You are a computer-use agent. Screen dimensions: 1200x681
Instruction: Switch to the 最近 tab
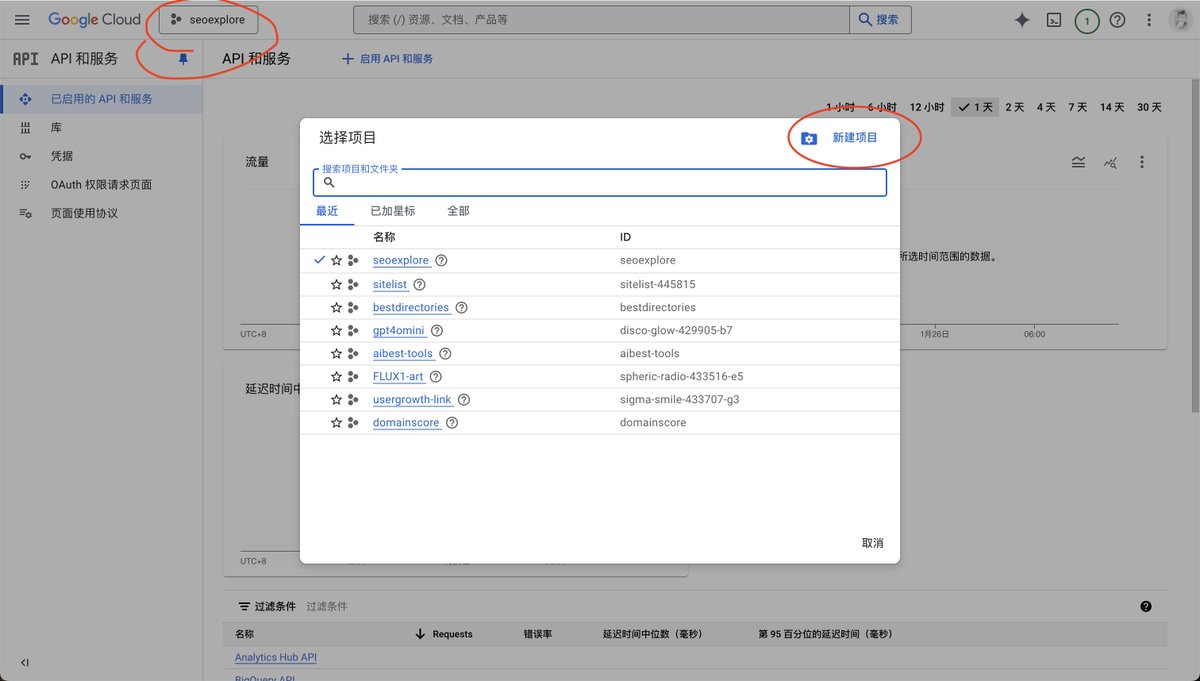pos(327,211)
